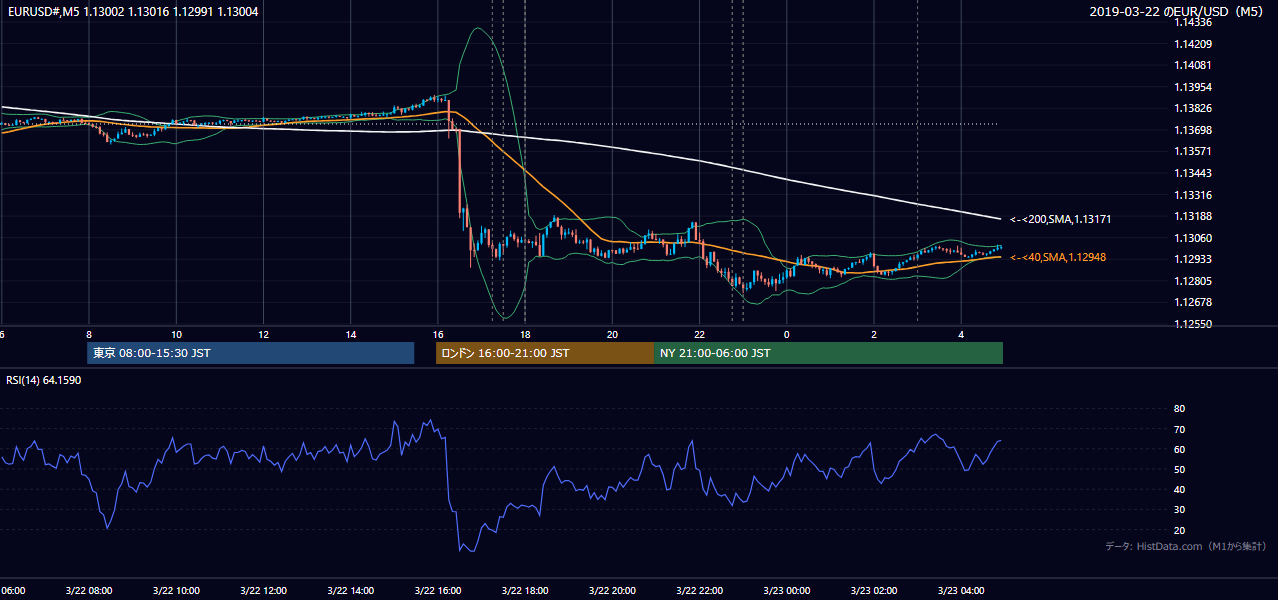
Task: Click the 3/23 02:00 time label
Action: point(873,590)
